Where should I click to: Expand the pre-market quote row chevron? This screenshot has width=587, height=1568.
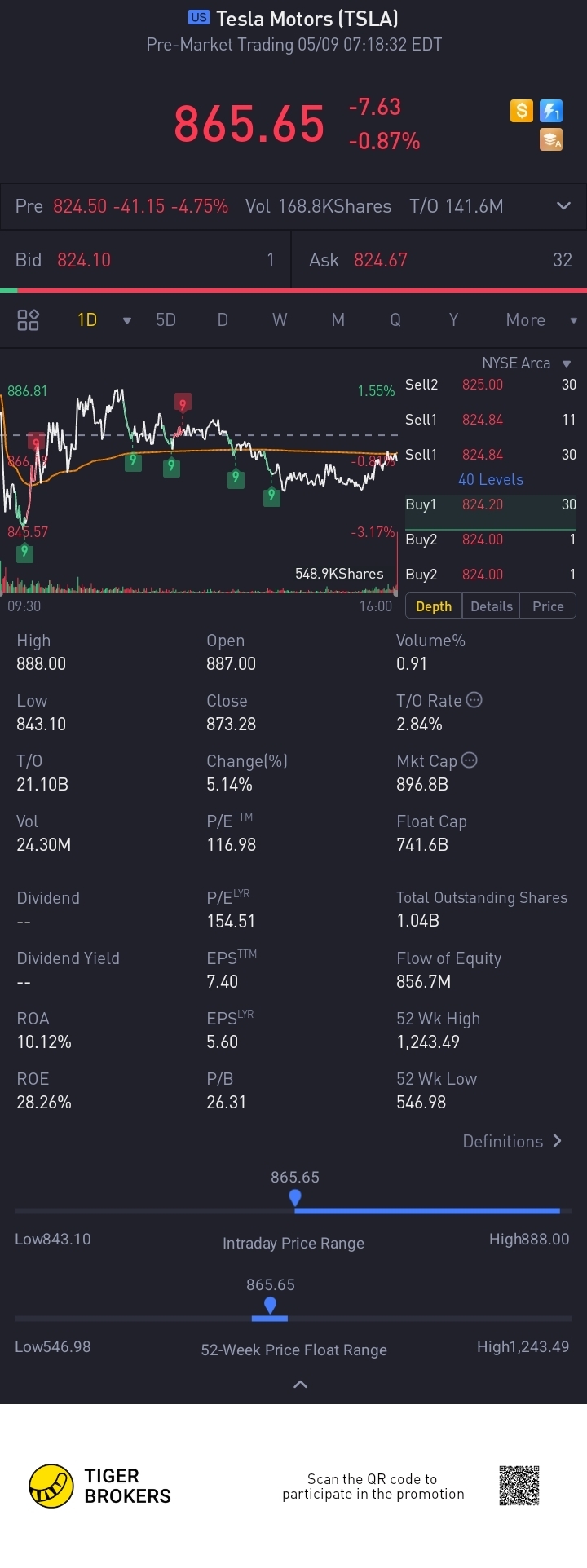pos(563,206)
